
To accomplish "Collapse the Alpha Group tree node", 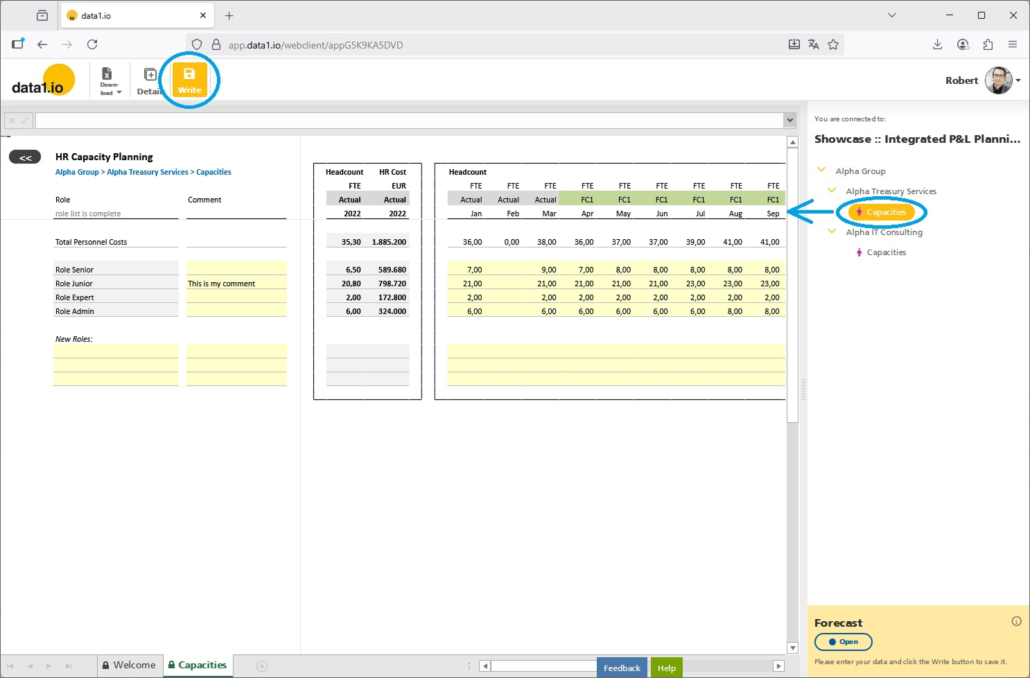I will (x=822, y=171).
